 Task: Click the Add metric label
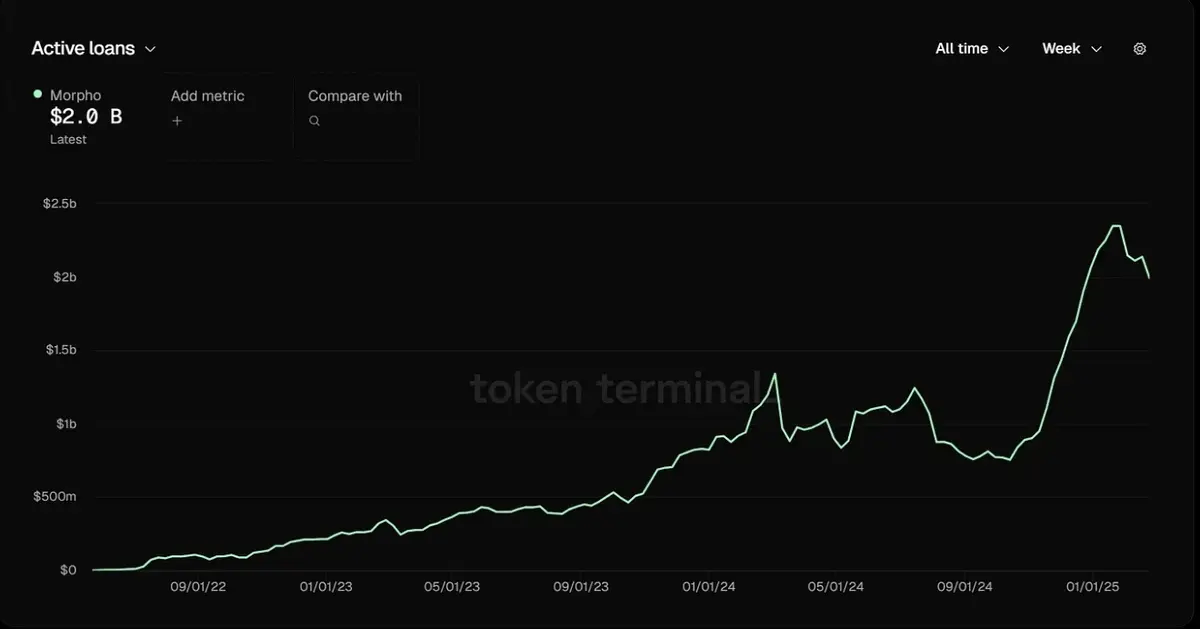207,96
